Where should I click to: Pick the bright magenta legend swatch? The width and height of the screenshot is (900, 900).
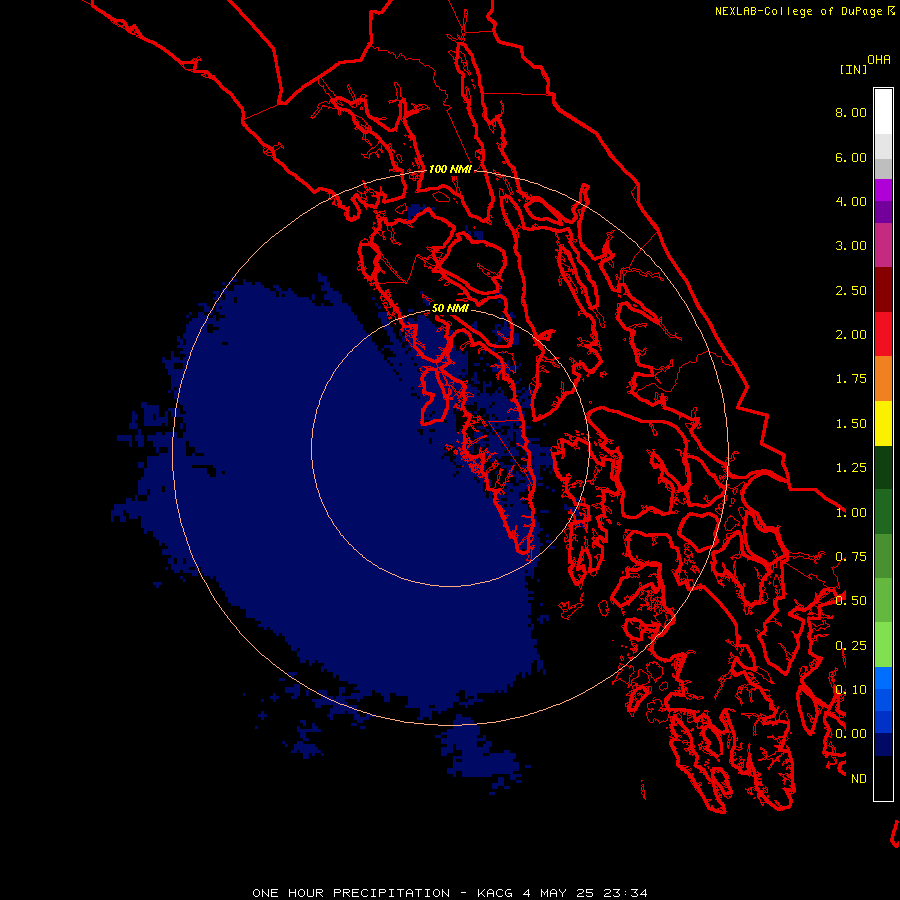pos(883,190)
